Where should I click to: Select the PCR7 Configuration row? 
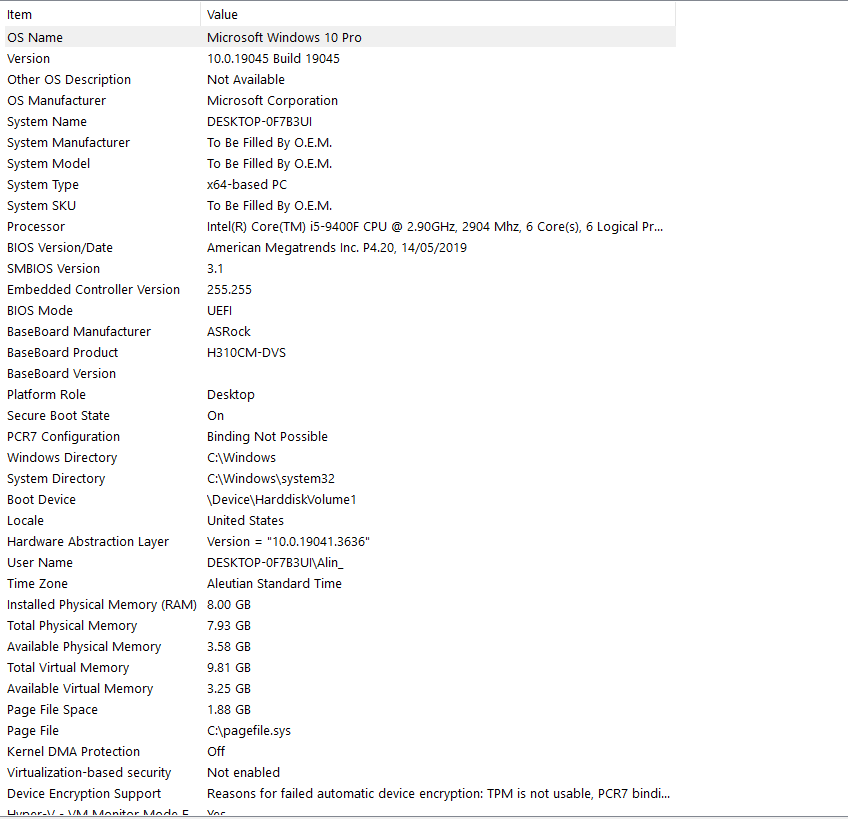[340, 437]
